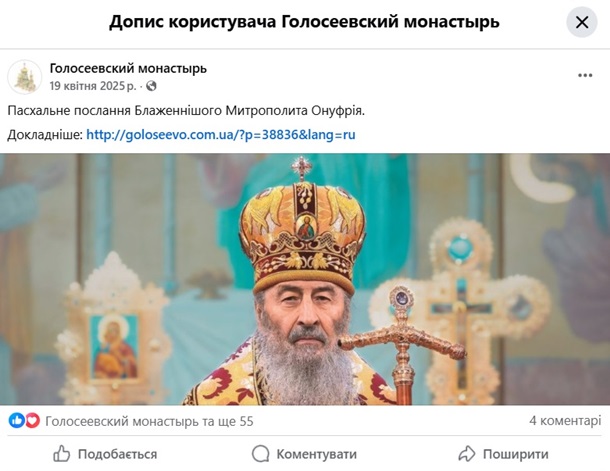Image resolution: width=610 pixels, height=471 pixels.
Task: Click the 19 квітня 2025 timestamp
Action: click(x=93, y=86)
